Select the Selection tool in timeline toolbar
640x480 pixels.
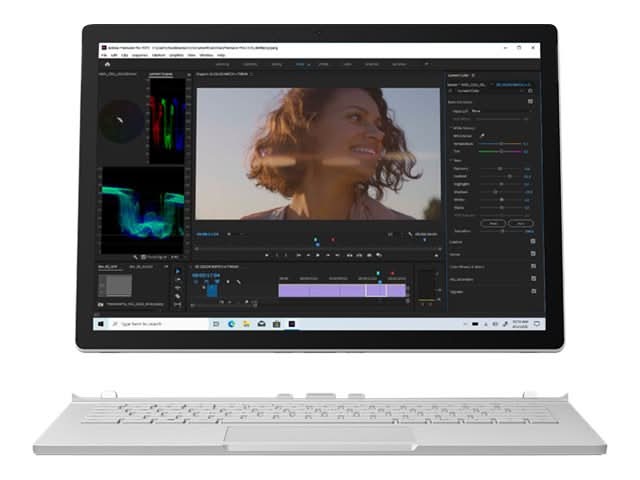[x=178, y=271]
